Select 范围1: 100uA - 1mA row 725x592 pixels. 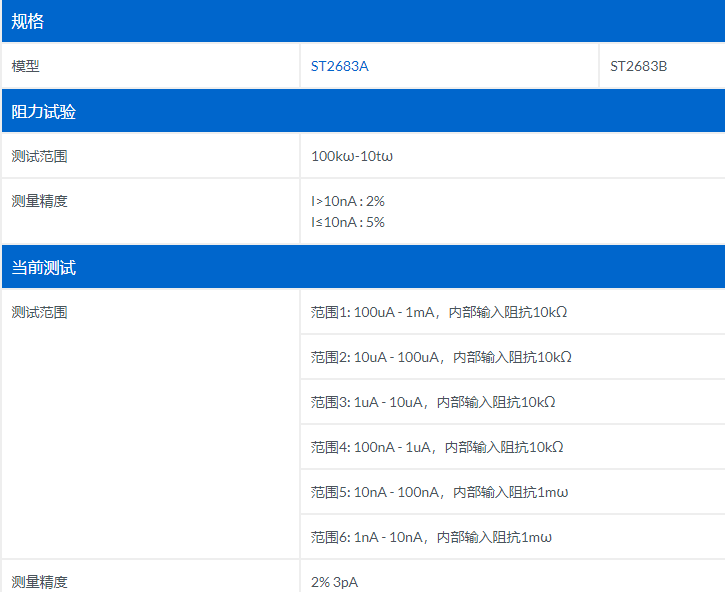[x=513, y=312]
